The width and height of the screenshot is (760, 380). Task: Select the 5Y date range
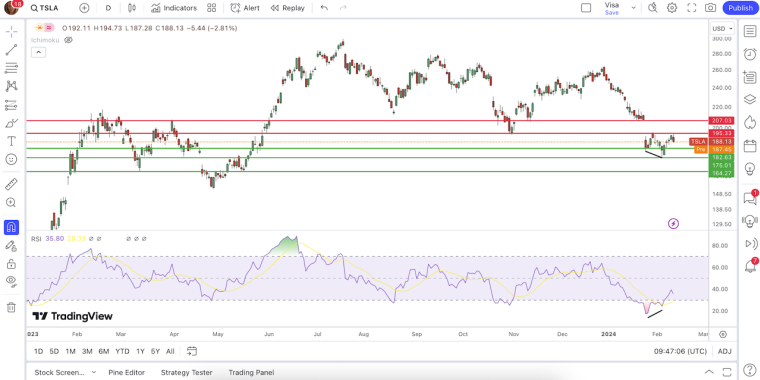click(155, 351)
